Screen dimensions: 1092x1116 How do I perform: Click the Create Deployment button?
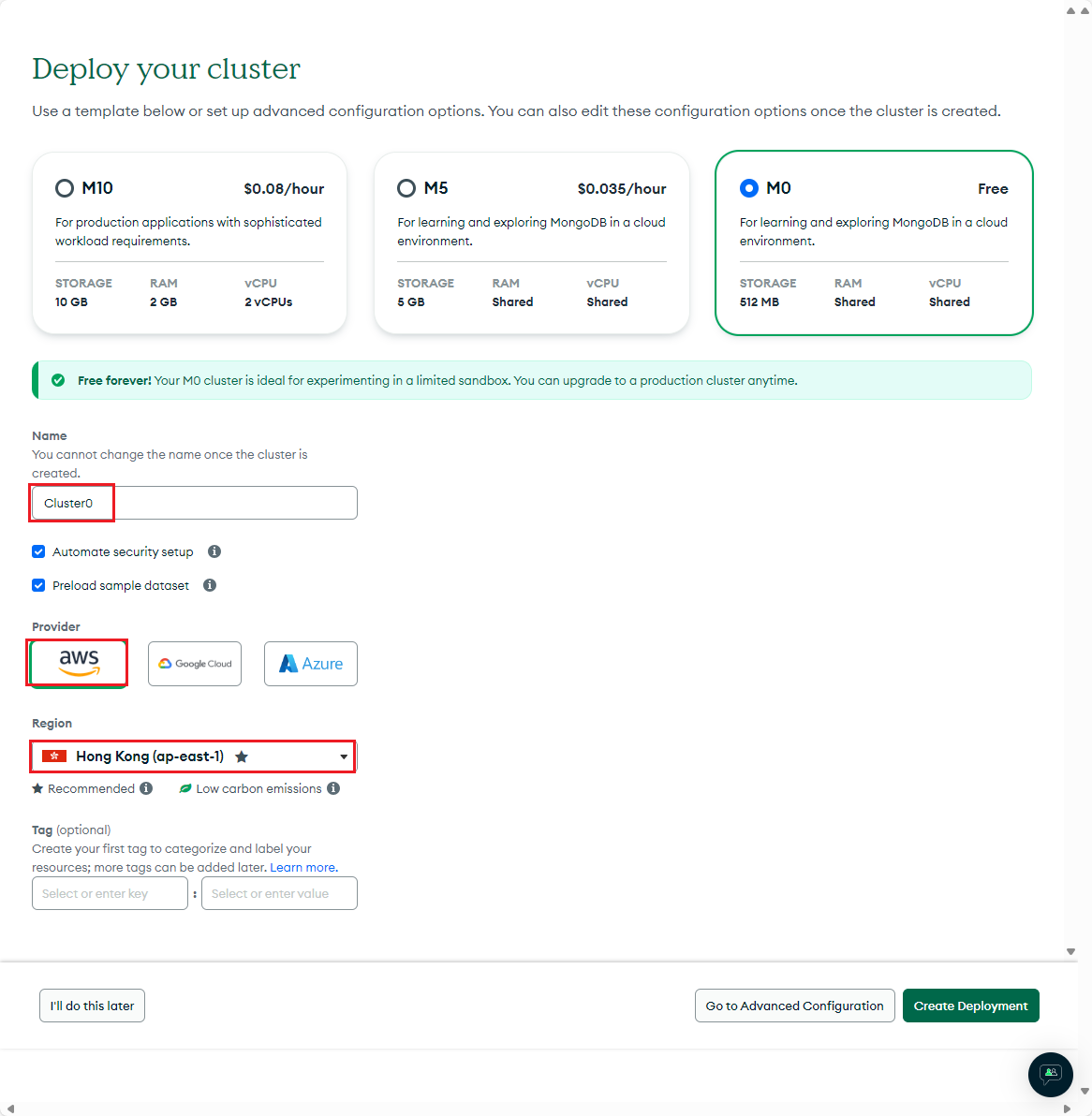(971, 1006)
